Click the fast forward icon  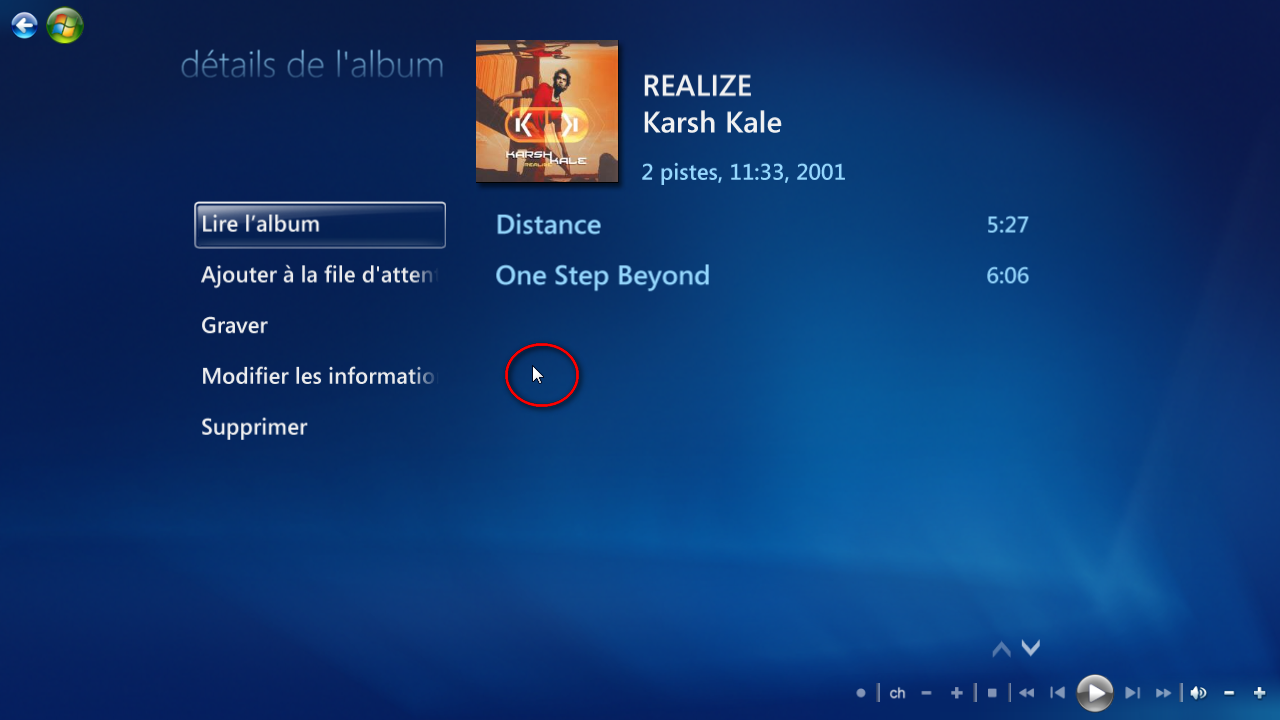click(1163, 693)
